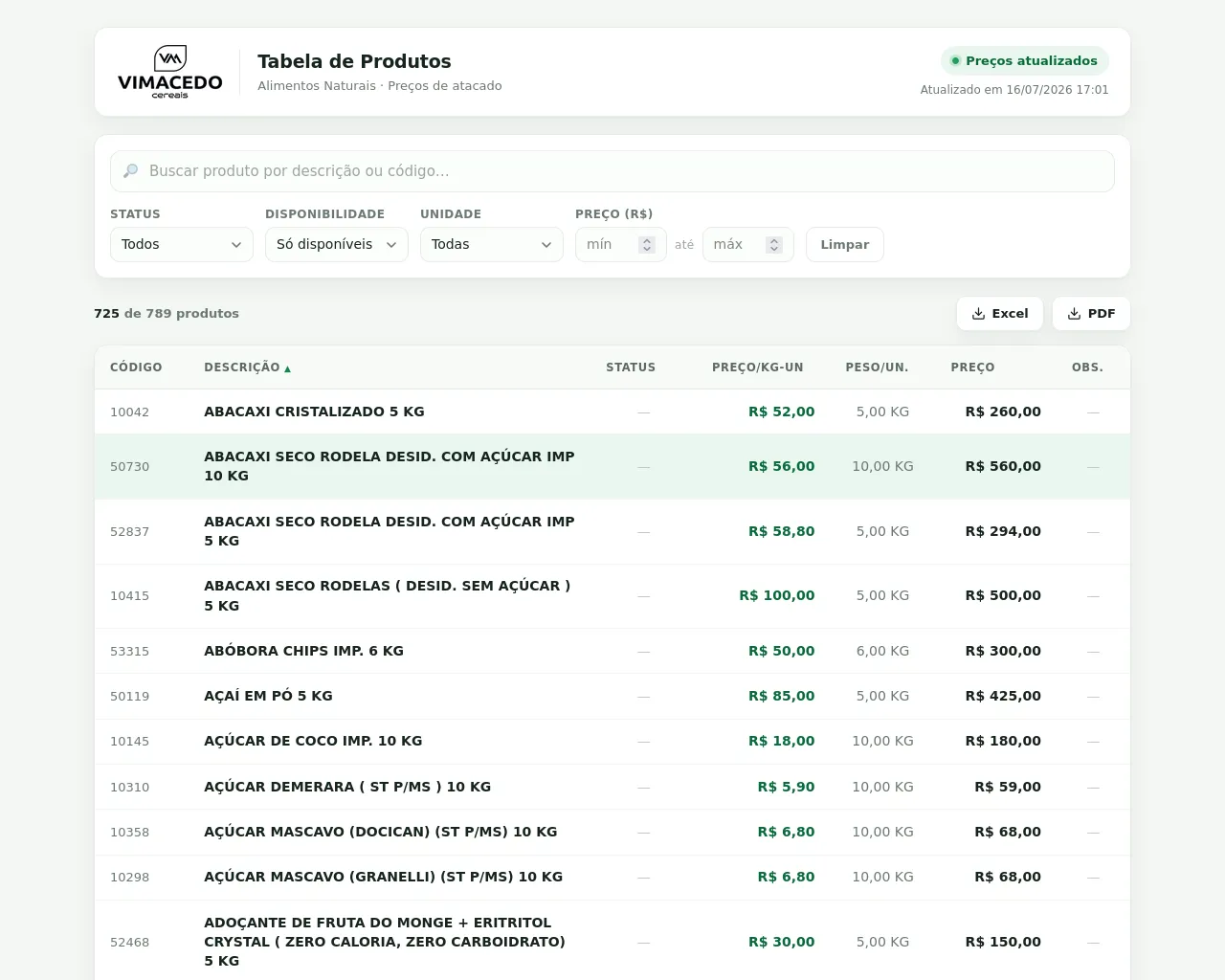Screen dimensions: 1225x980
Task: Click the download icon in PDF button
Action: pyautogui.click(x=1074, y=314)
